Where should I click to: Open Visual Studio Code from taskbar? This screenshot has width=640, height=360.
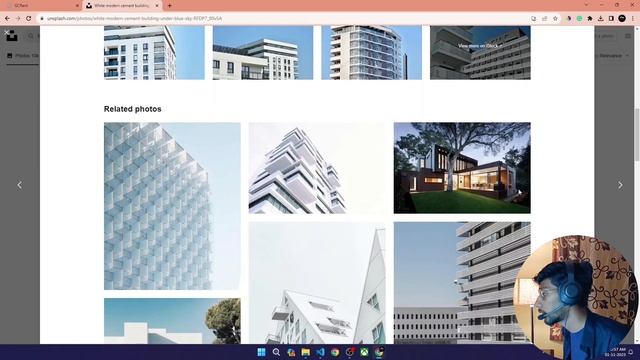pyautogui.click(x=320, y=352)
